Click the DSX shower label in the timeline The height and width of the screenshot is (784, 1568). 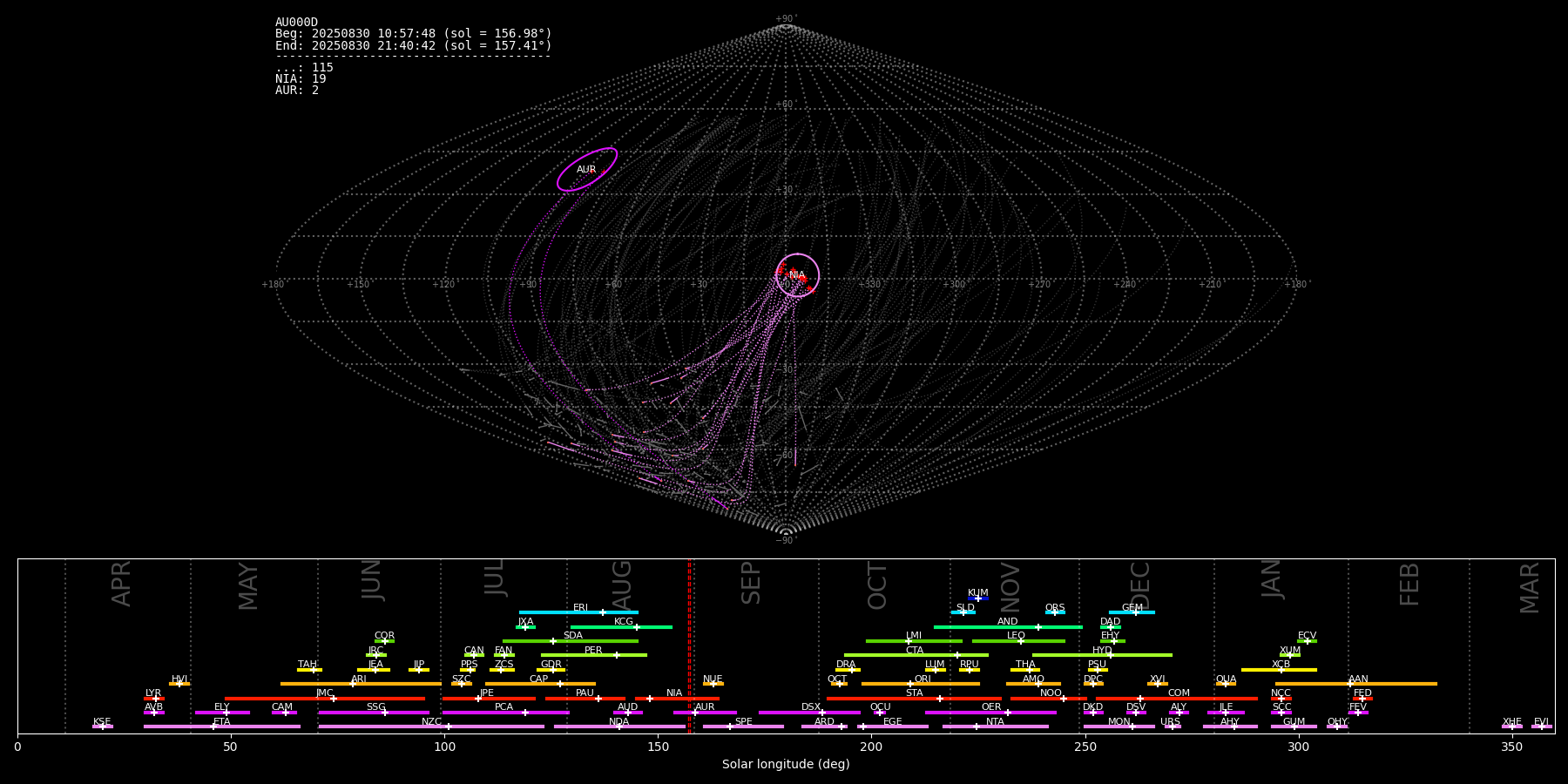(811, 707)
